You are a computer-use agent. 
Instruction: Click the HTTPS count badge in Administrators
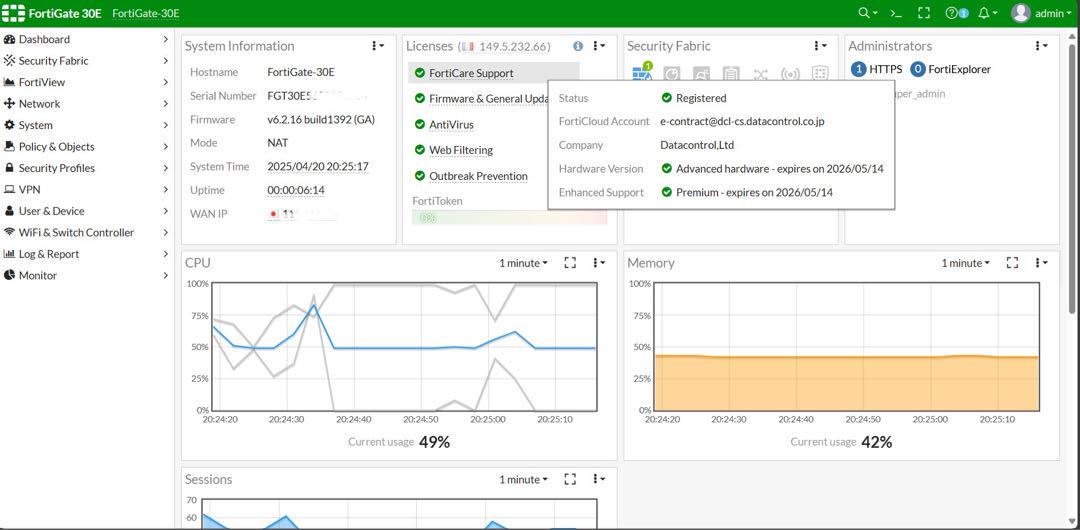pos(858,69)
